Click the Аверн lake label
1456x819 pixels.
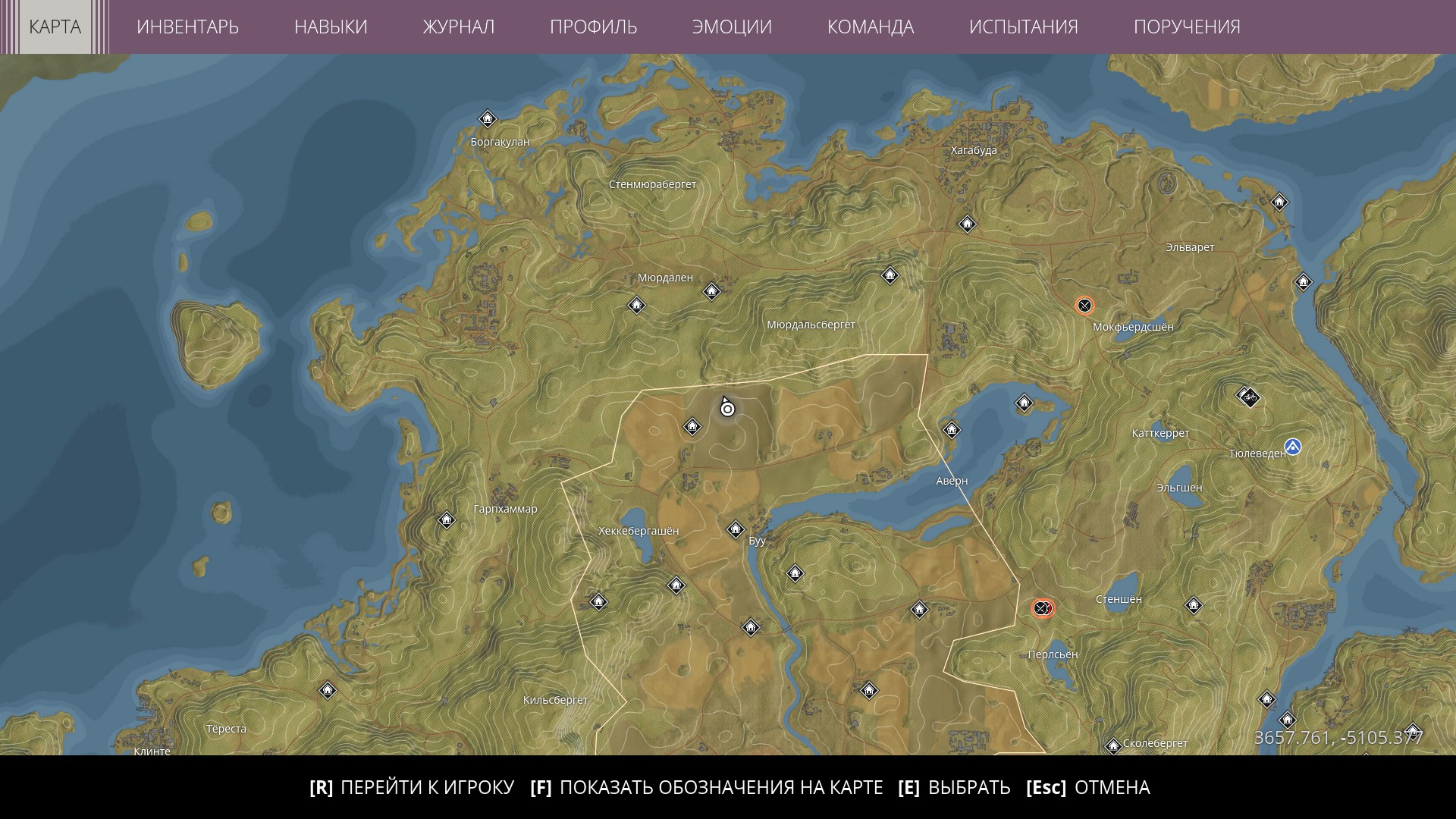click(x=952, y=481)
